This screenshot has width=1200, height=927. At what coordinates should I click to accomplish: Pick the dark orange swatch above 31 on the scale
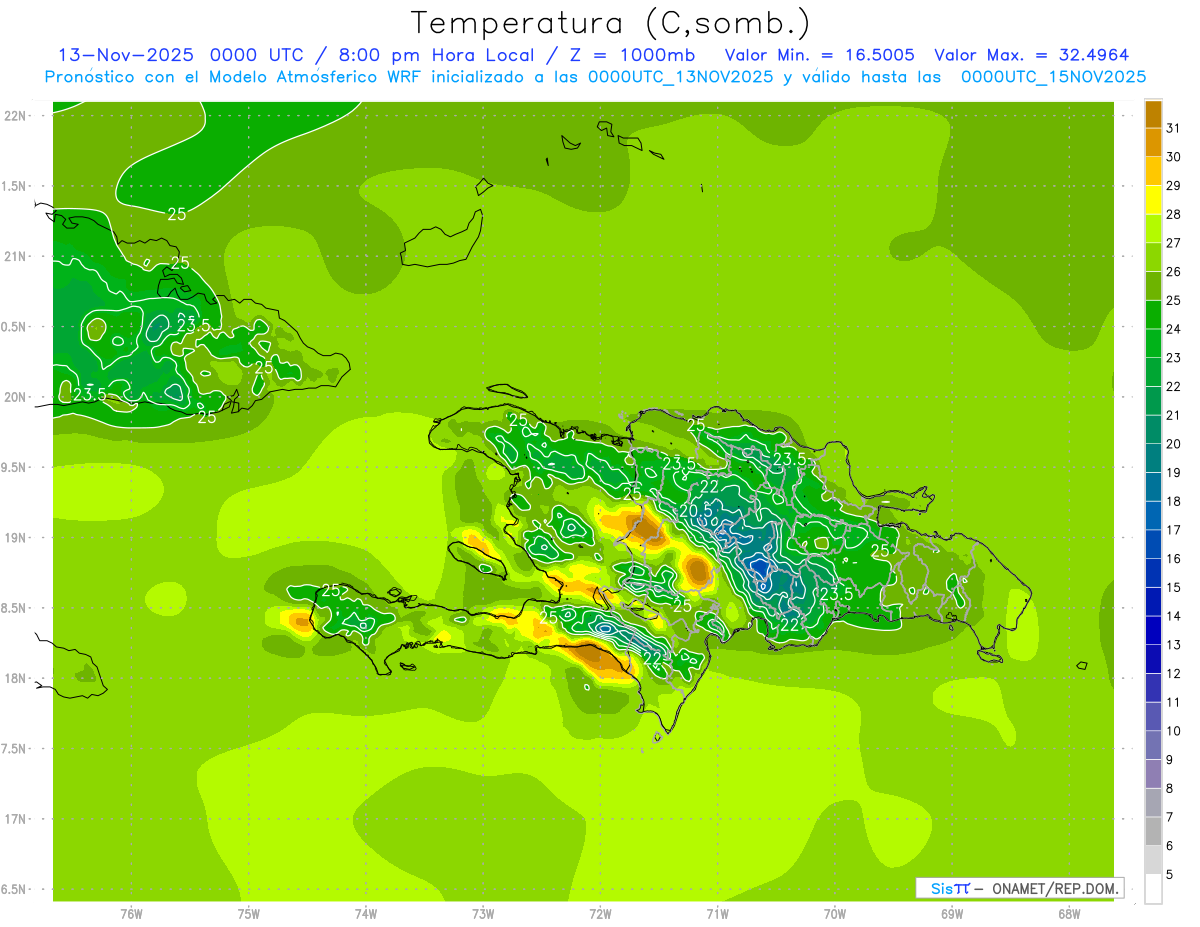1153,114
